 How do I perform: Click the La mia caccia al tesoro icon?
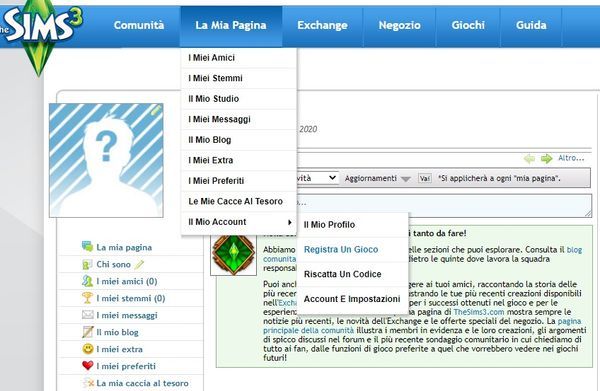coord(88,382)
